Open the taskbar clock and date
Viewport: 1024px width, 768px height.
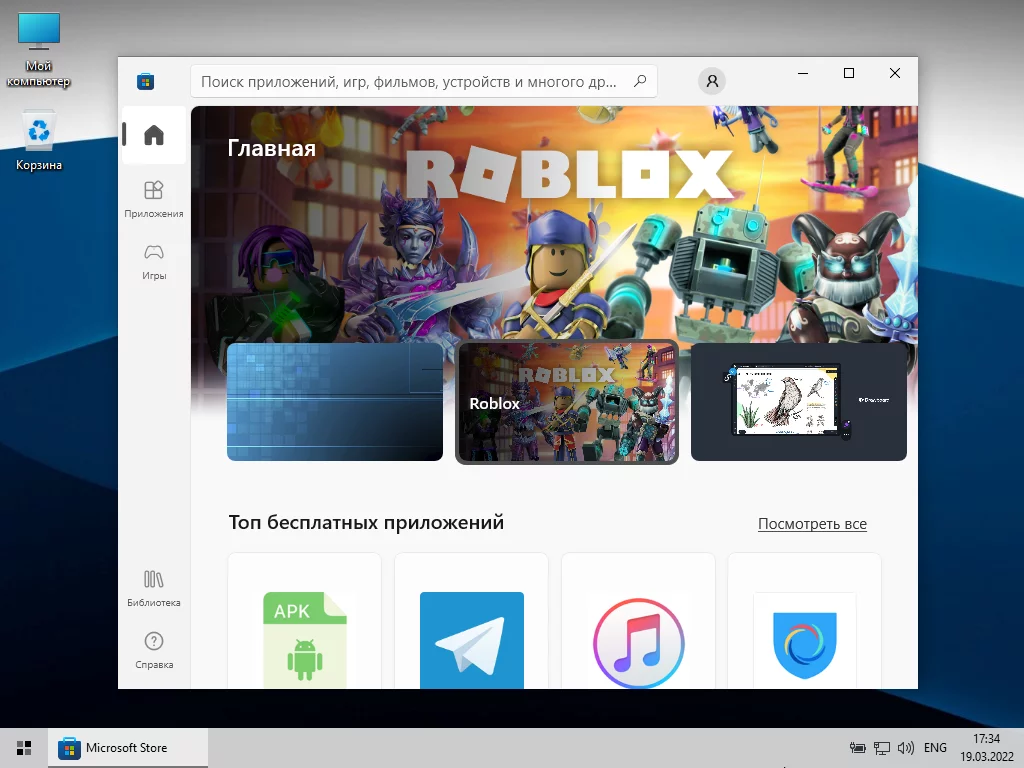coord(986,748)
